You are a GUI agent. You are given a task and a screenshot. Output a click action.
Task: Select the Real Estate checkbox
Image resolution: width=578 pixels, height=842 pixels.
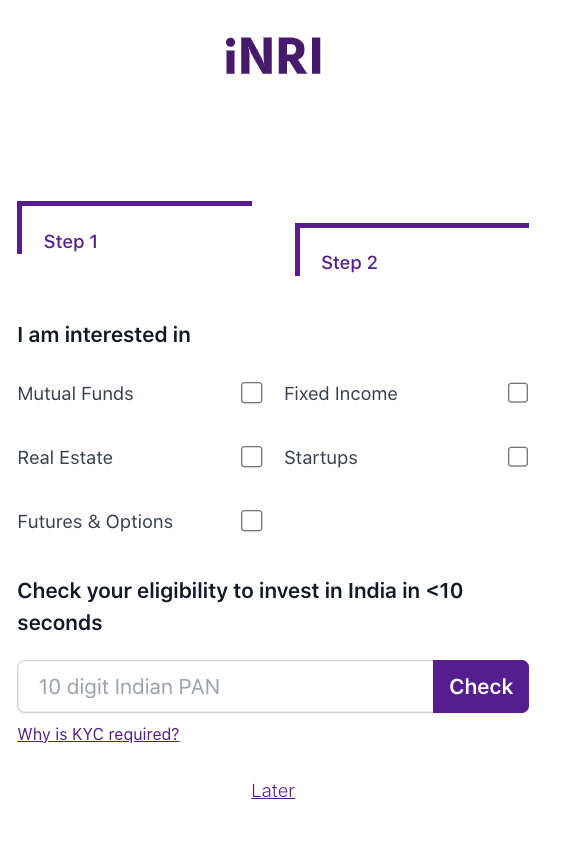click(x=251, y=457)
